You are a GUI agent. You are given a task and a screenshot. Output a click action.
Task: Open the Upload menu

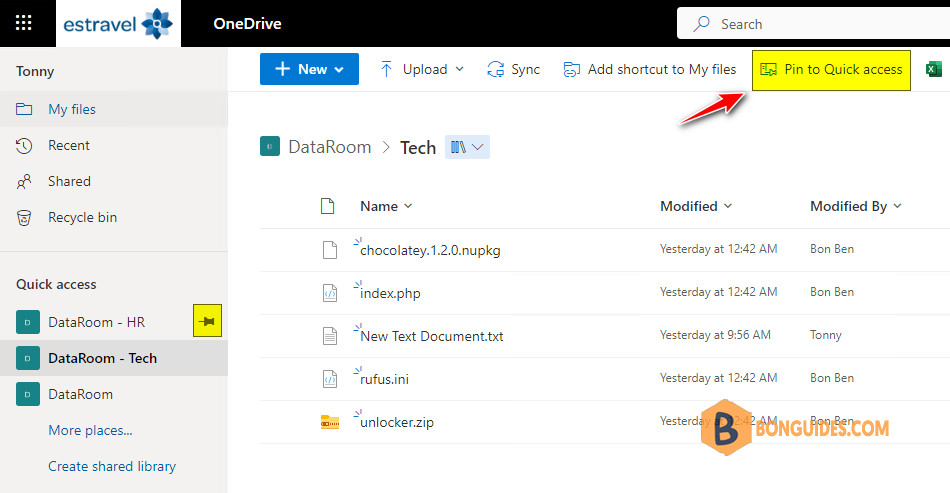click(x=422, y=69)
